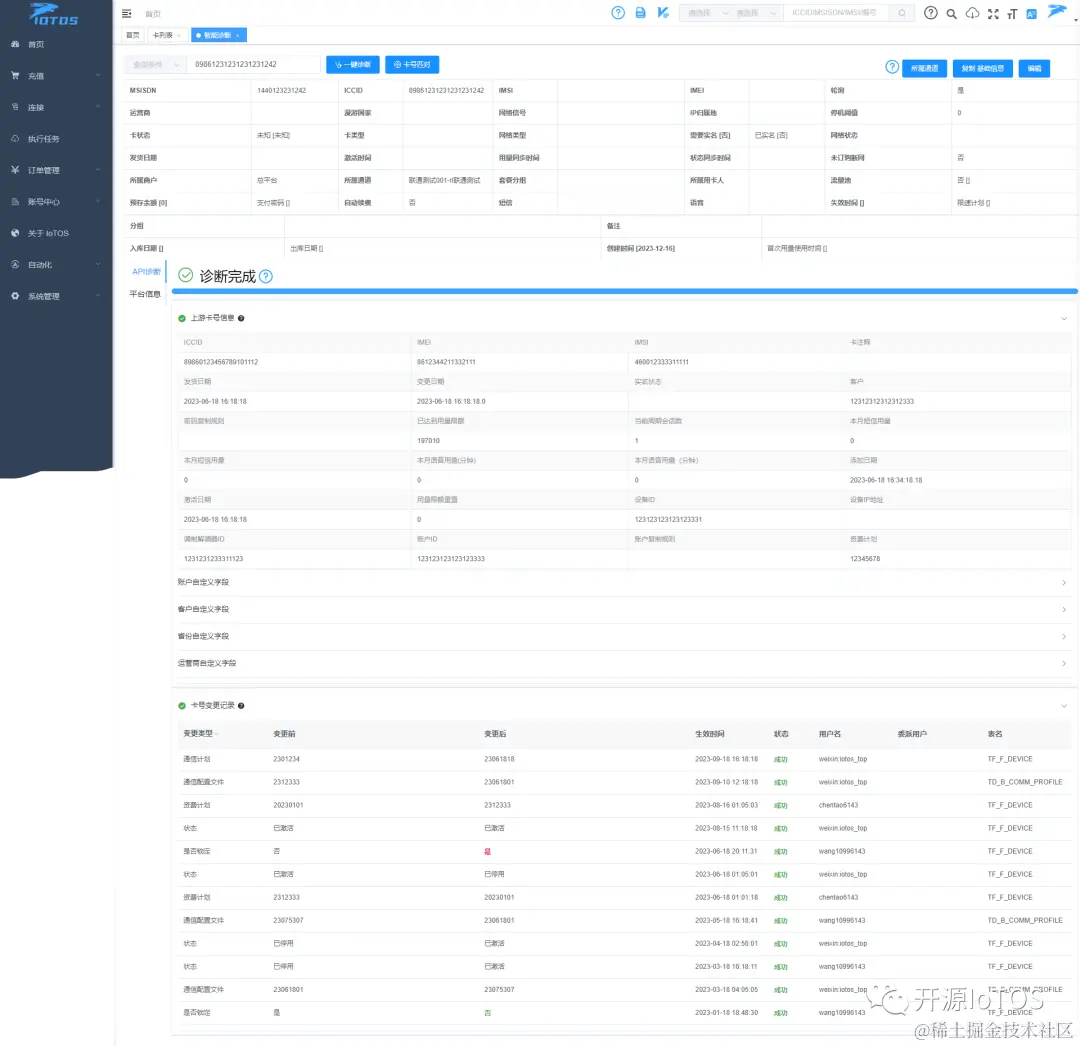Screen dimensions: 1080x1047
Task: Click help icon next to 诊断完成
Action: [266, 277]
